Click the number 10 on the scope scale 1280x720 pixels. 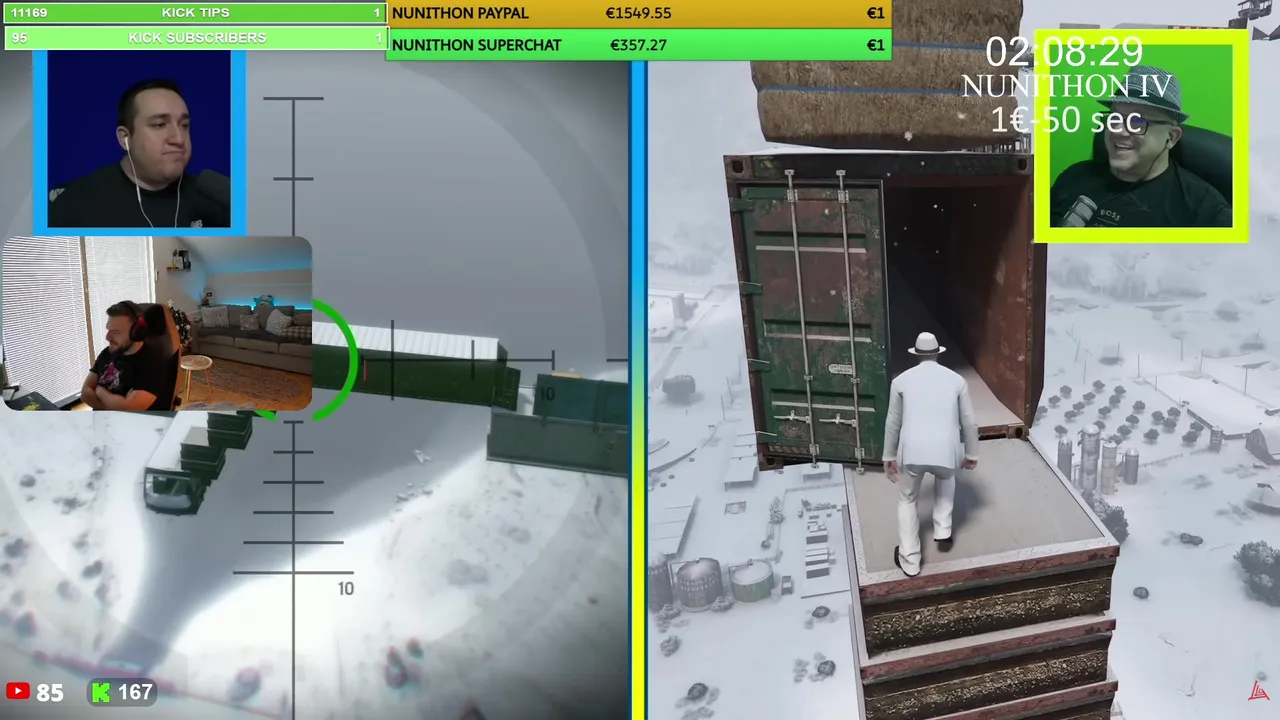pyautogui.click(x=345, y=589)
